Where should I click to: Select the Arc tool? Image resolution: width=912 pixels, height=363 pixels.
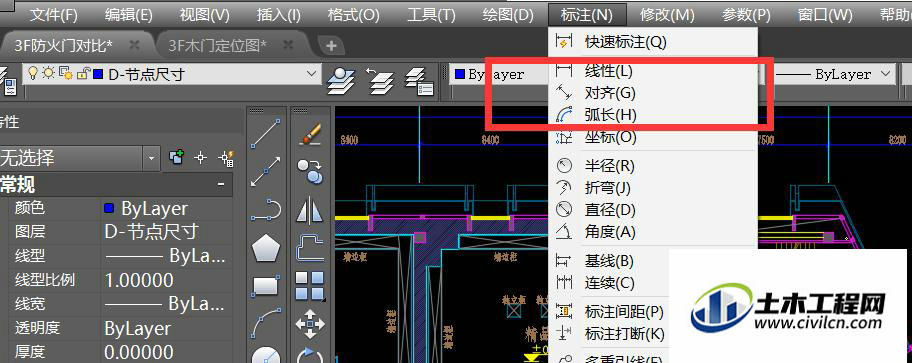pyautogui.click(x=266, y=323)
